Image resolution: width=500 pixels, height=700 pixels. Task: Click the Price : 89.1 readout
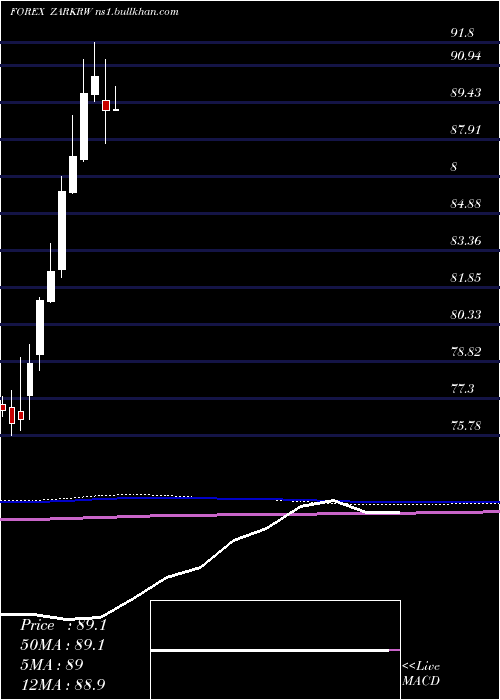[63, 625]
